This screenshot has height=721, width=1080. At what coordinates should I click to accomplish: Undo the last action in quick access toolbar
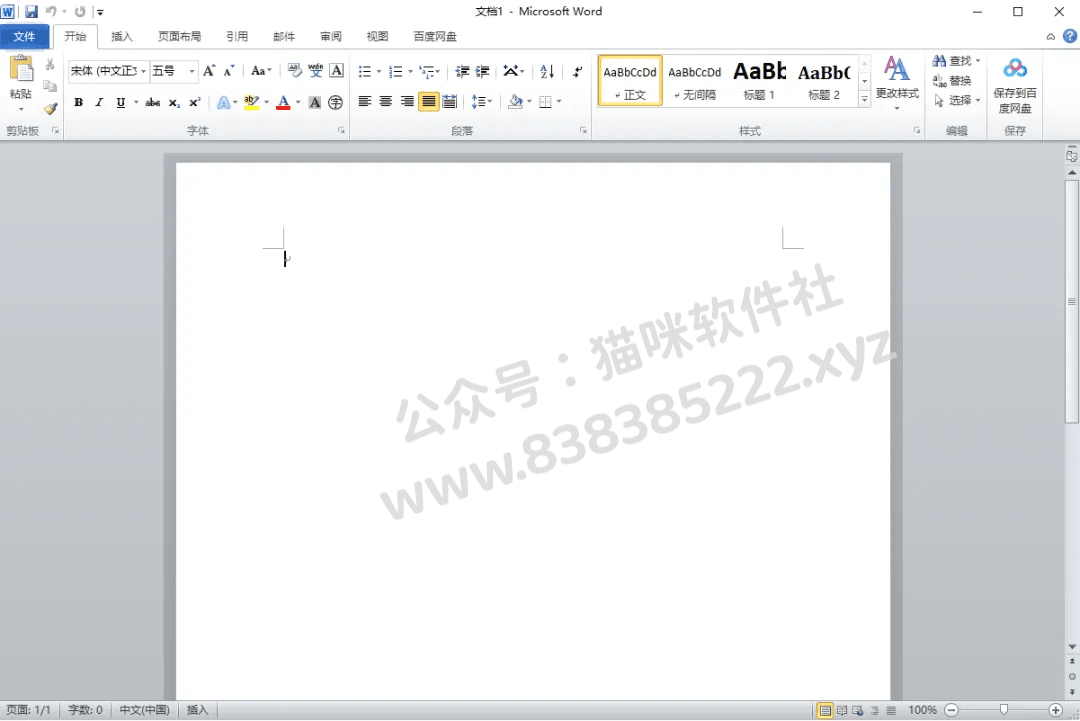point(51,12)
